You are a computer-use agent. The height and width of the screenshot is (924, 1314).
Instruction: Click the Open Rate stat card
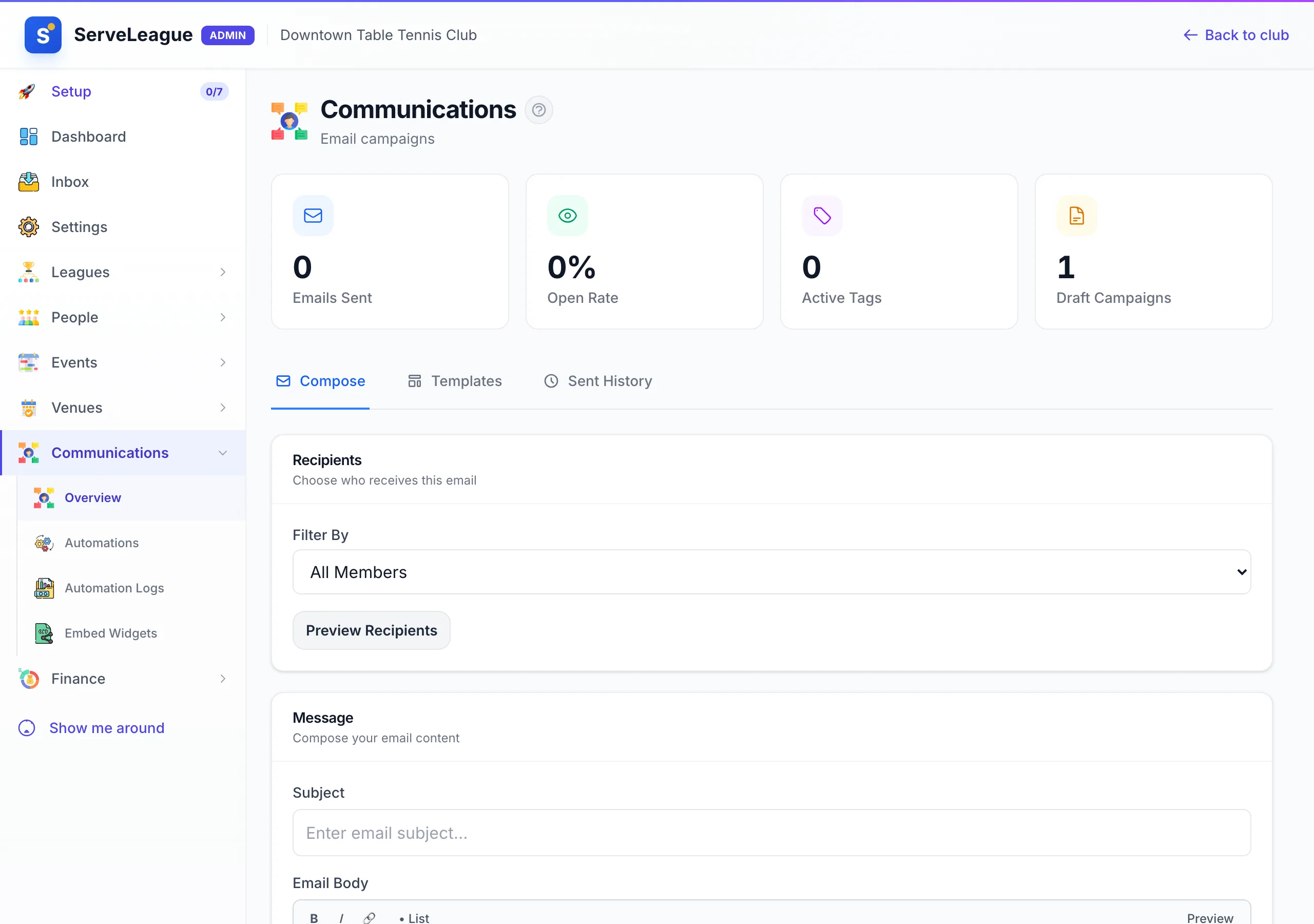click(x=644, y=252)
